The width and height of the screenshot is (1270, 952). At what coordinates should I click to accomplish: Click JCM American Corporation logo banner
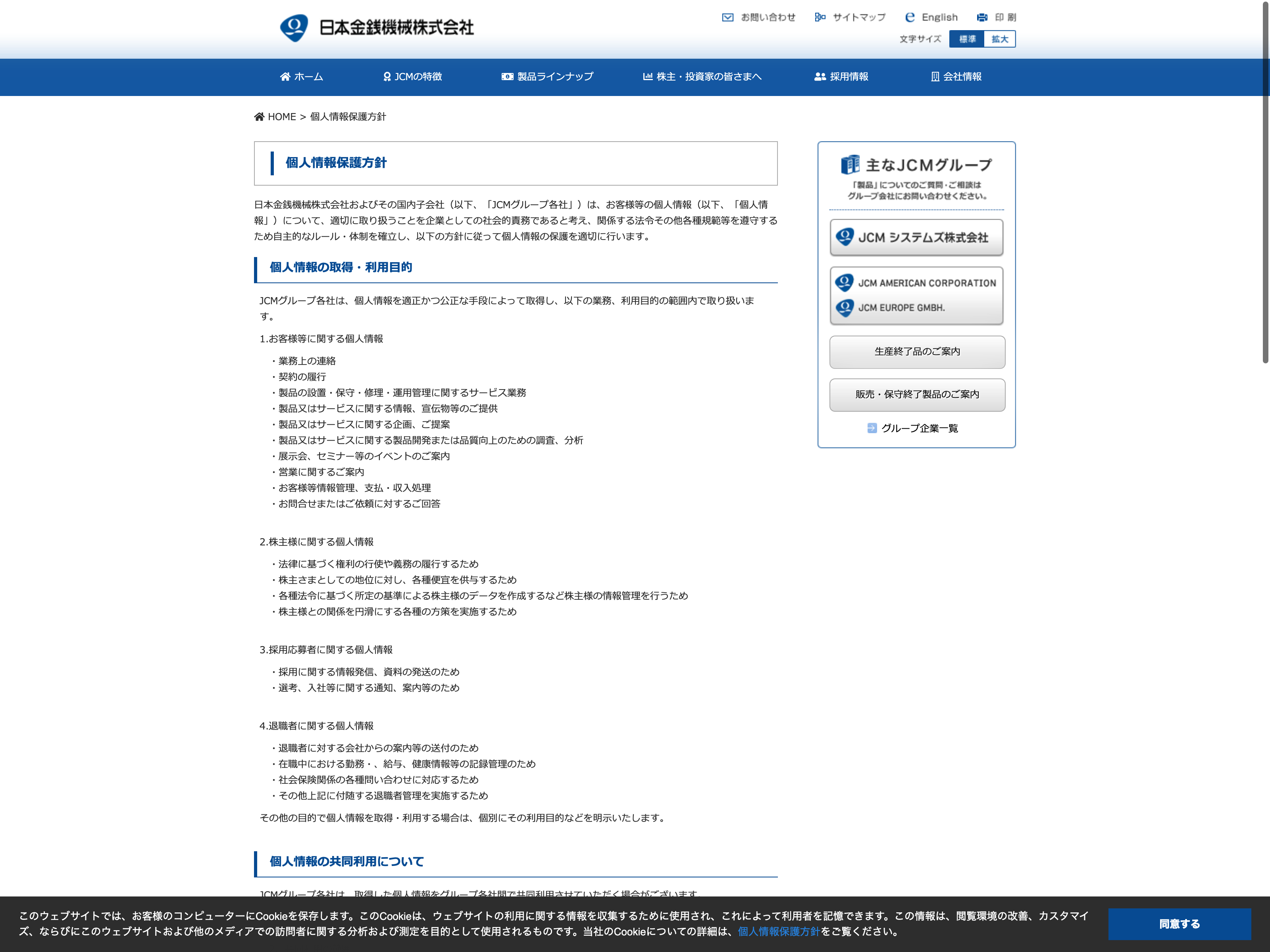tap(916, 284)
